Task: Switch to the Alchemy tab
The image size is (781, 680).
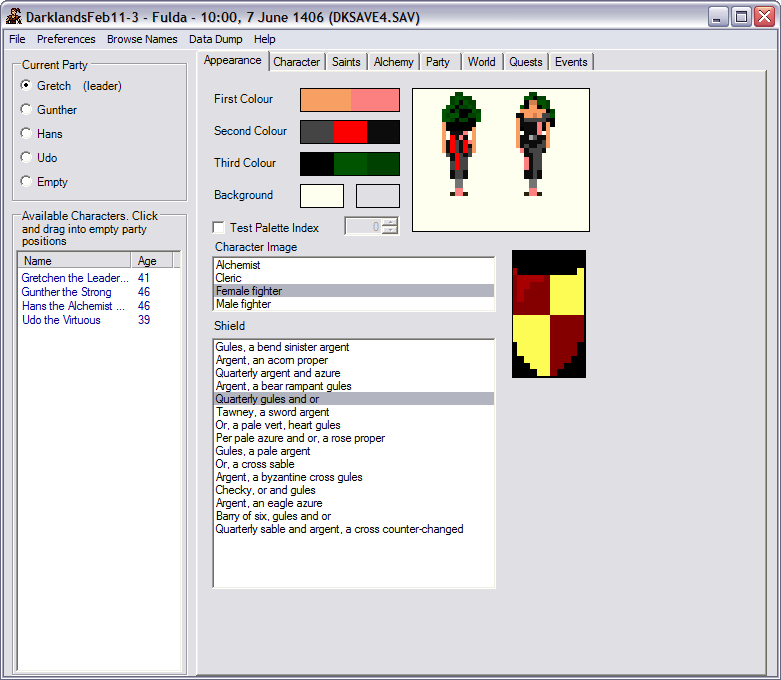Action: (393, 62)
